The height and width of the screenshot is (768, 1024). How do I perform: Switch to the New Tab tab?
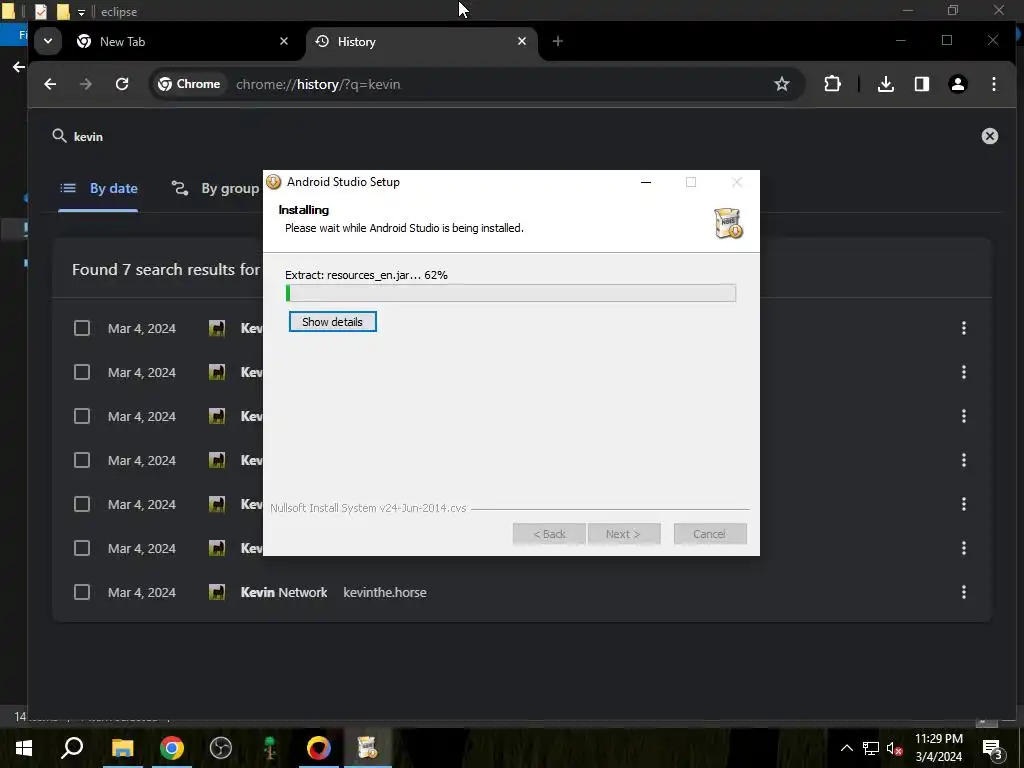pos(183,41)
